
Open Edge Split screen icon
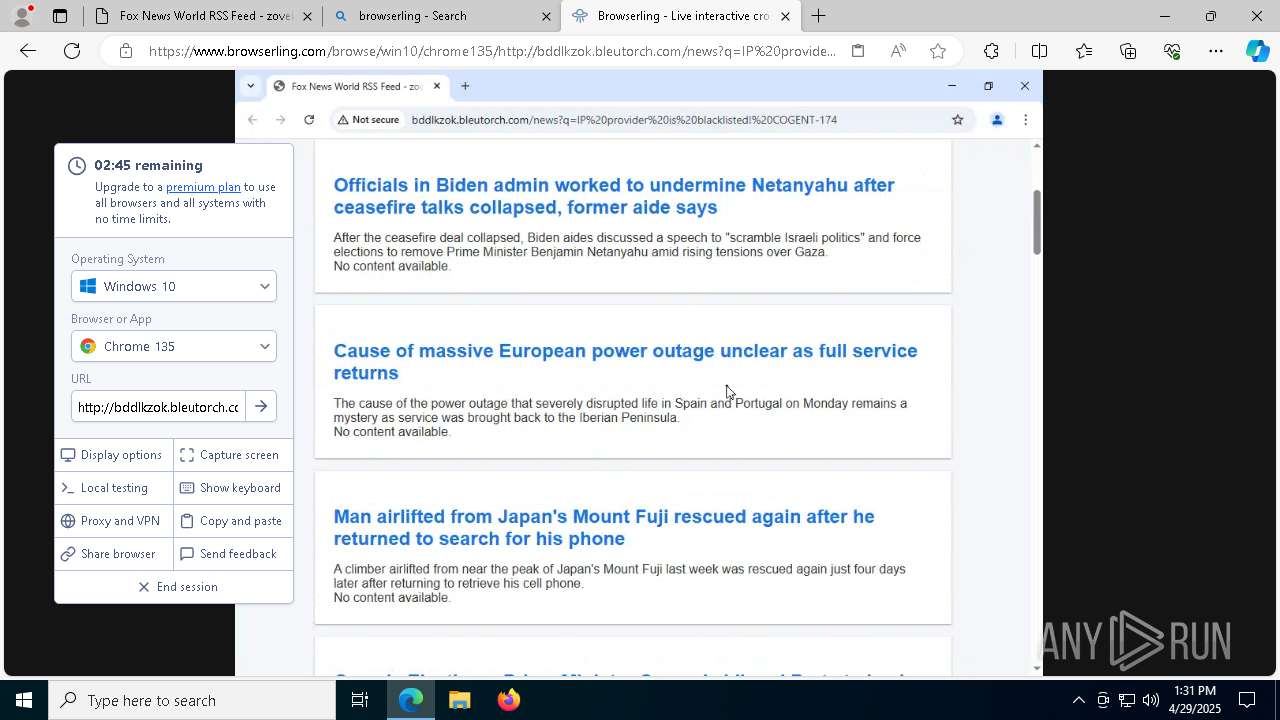(x=1039, y=51)
